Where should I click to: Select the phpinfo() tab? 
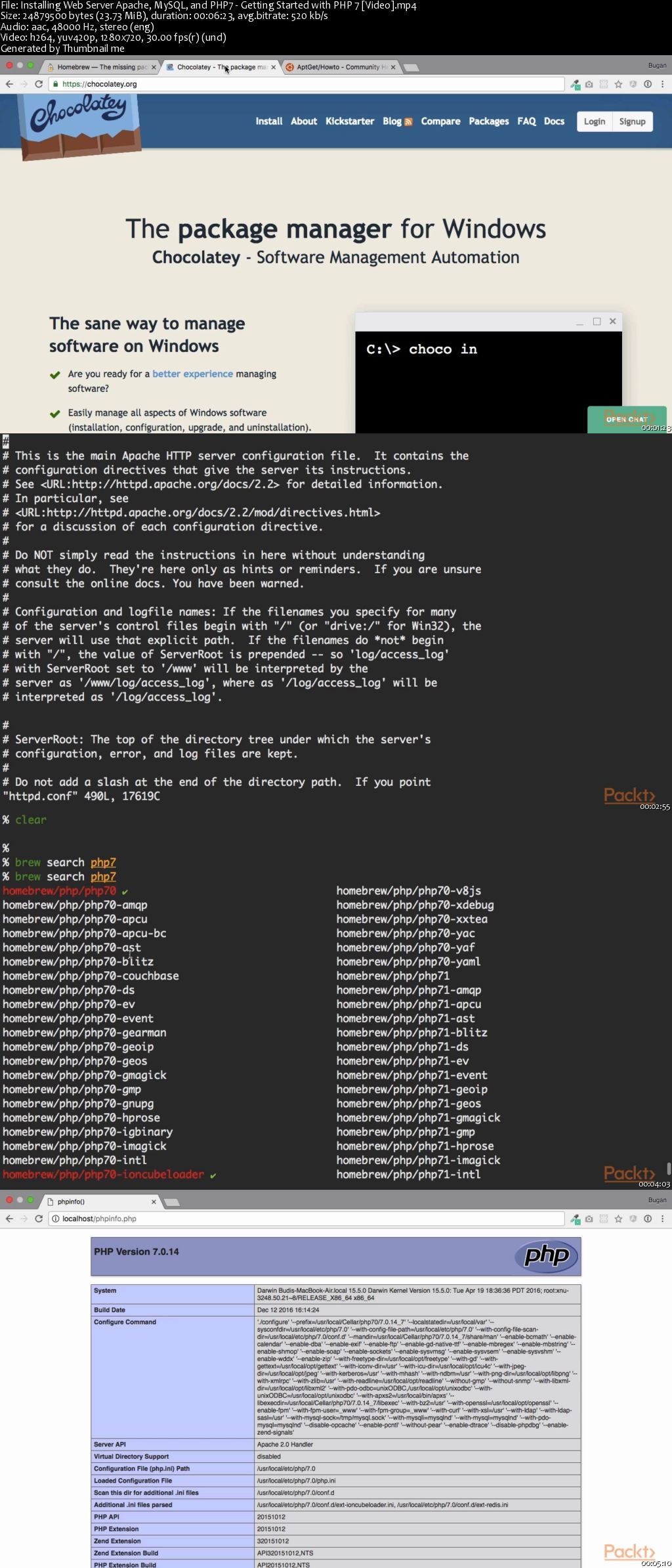click(x=98, y=1202)
